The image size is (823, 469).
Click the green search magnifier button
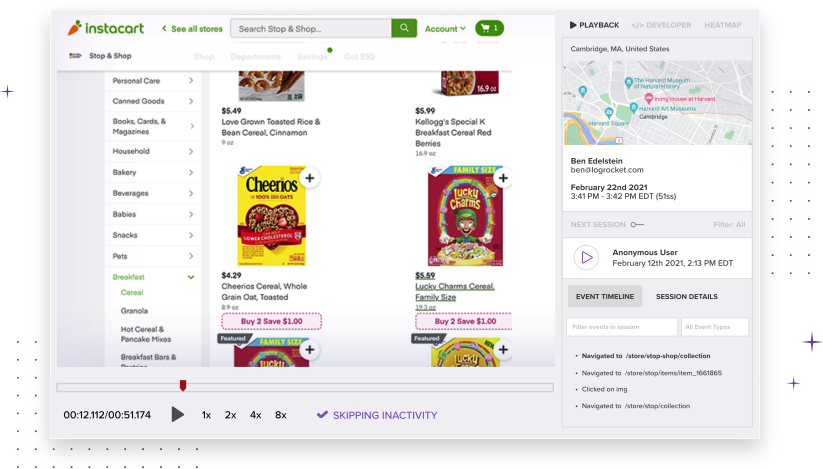[404, 28]
